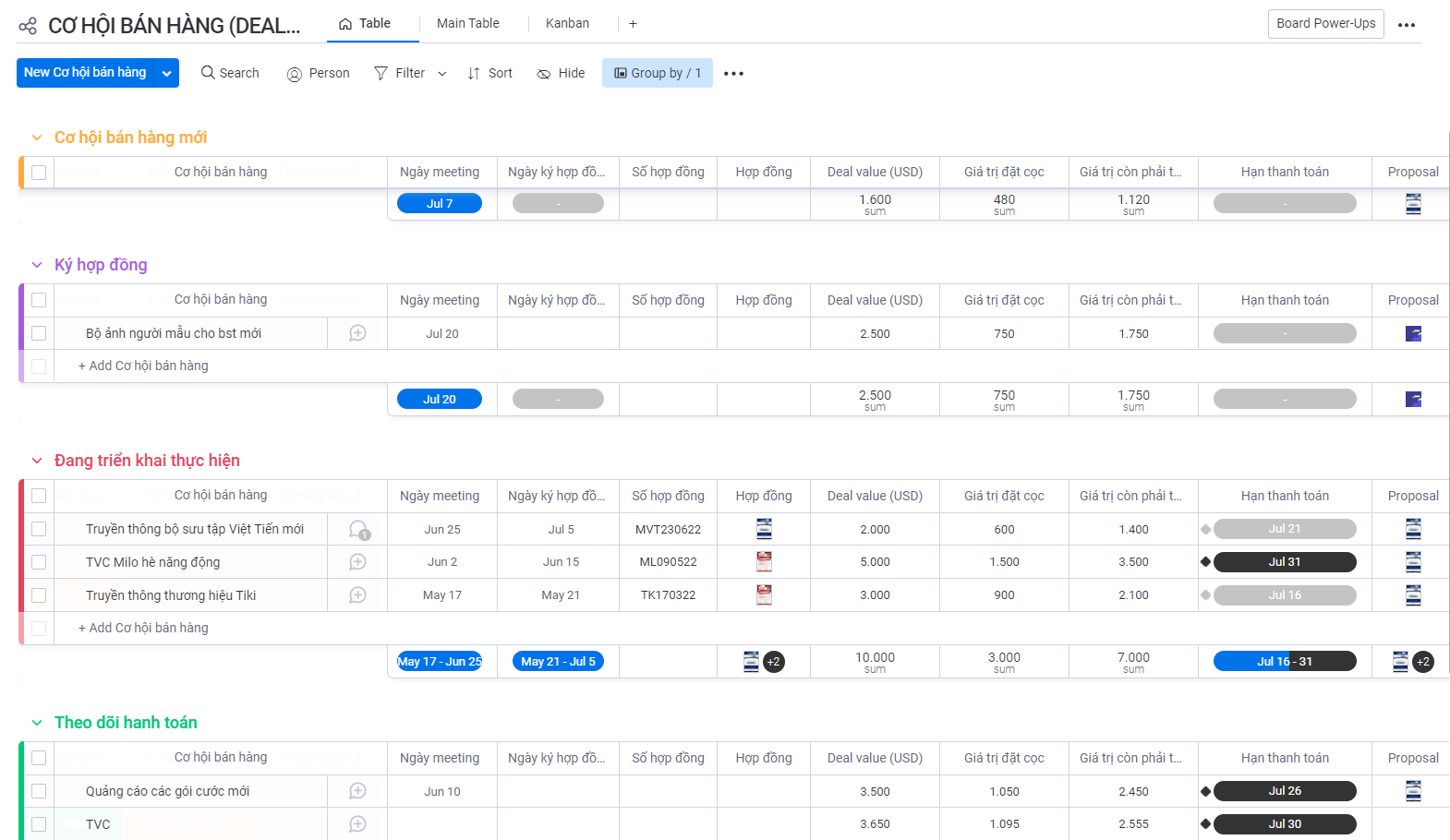Collapse the Cơ hội bán hàng mới group

(37, 138)
